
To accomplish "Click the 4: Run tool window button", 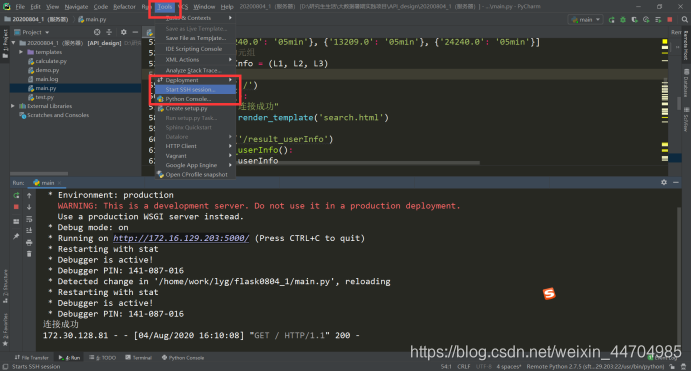I will [69, 358].
